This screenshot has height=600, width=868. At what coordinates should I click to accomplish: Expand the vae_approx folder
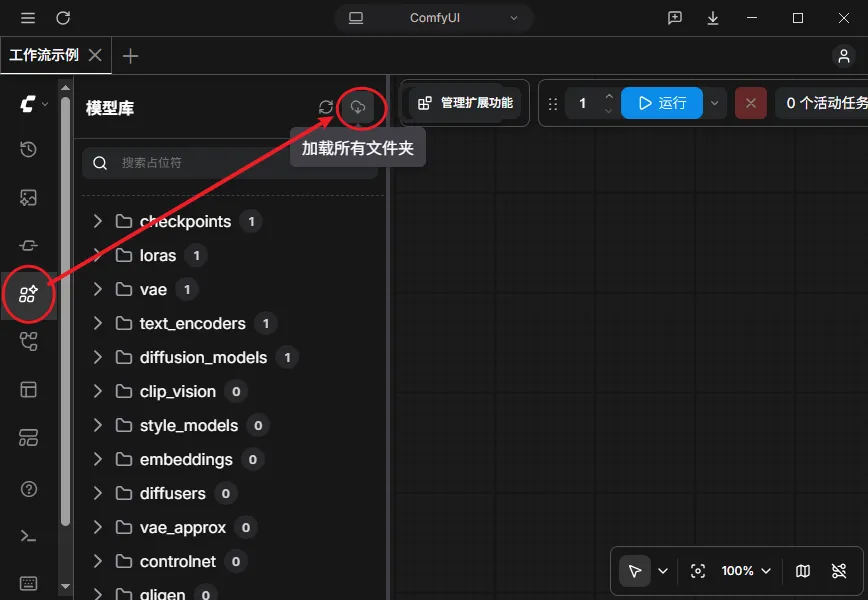click(97, 527)
